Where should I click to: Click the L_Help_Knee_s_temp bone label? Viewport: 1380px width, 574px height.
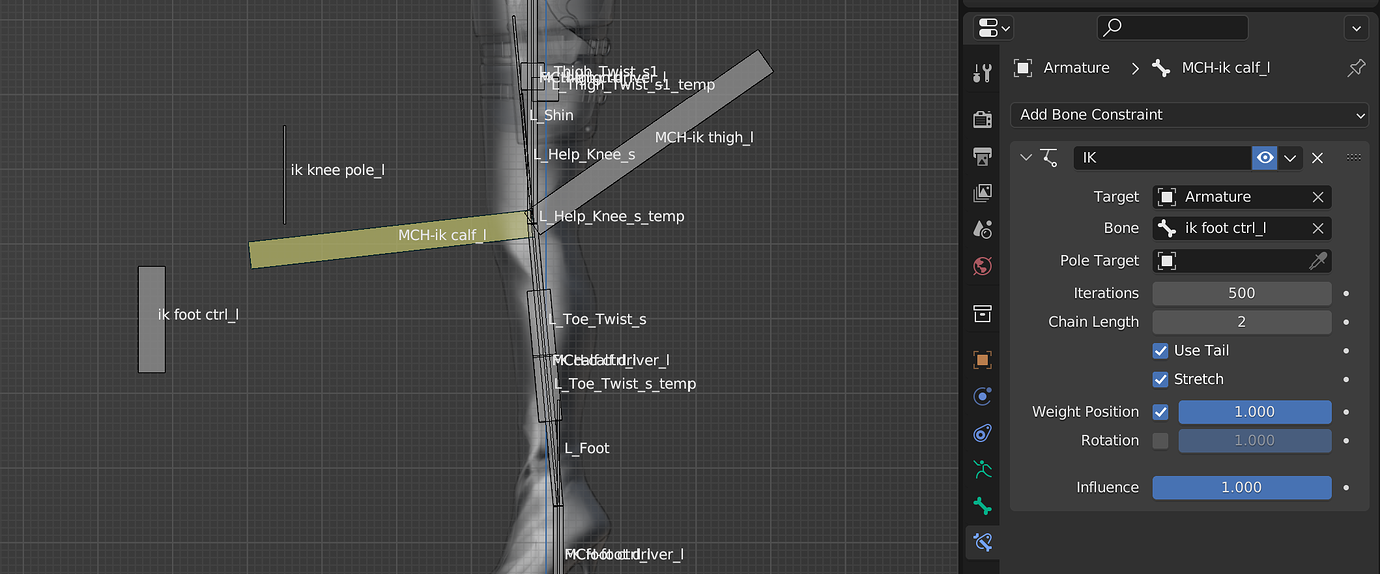(x=612, y=216)
